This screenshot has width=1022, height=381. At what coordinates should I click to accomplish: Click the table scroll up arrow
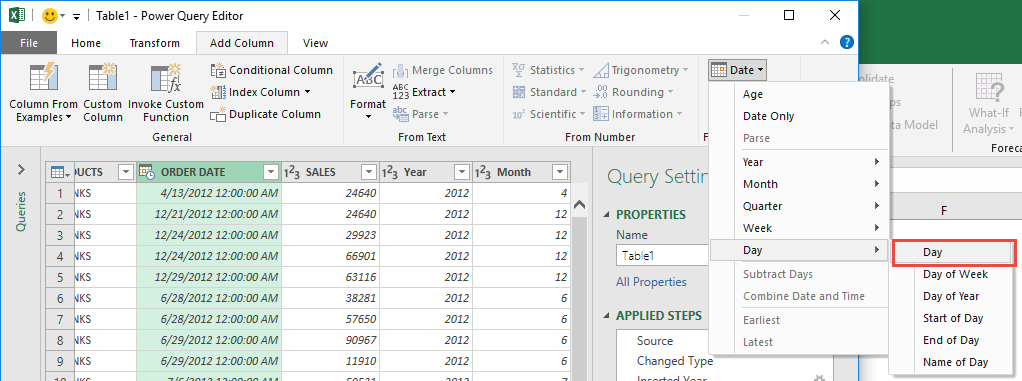pyautogui.click(x=579, y=205)
